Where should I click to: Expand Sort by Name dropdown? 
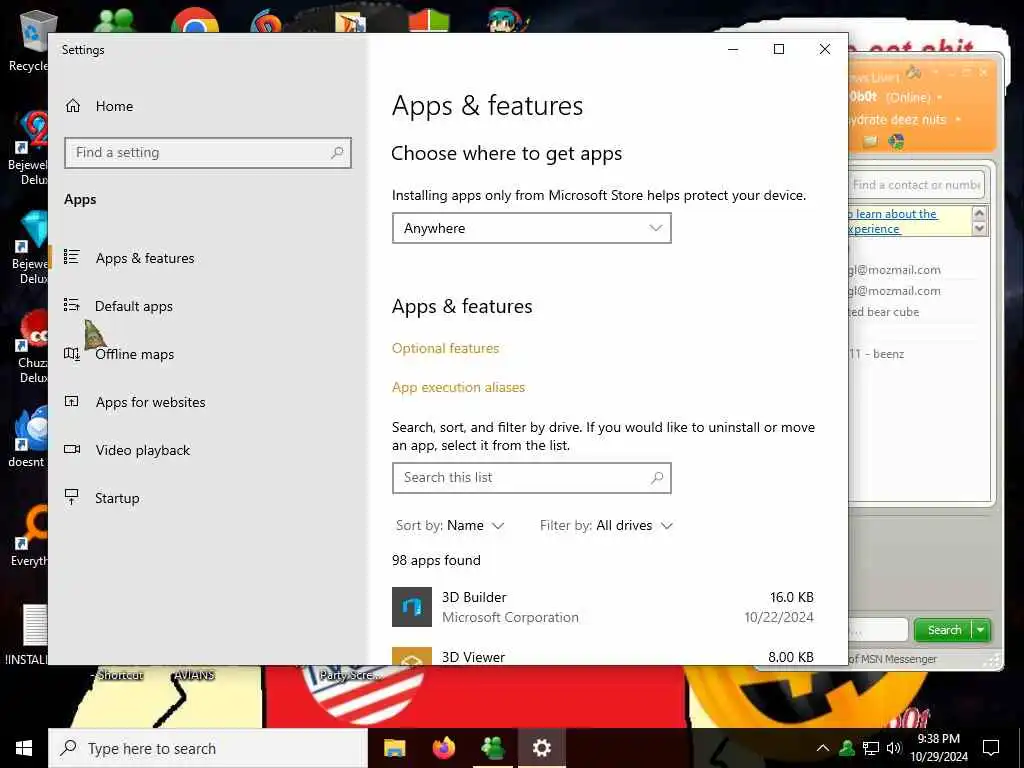point(450,526)
